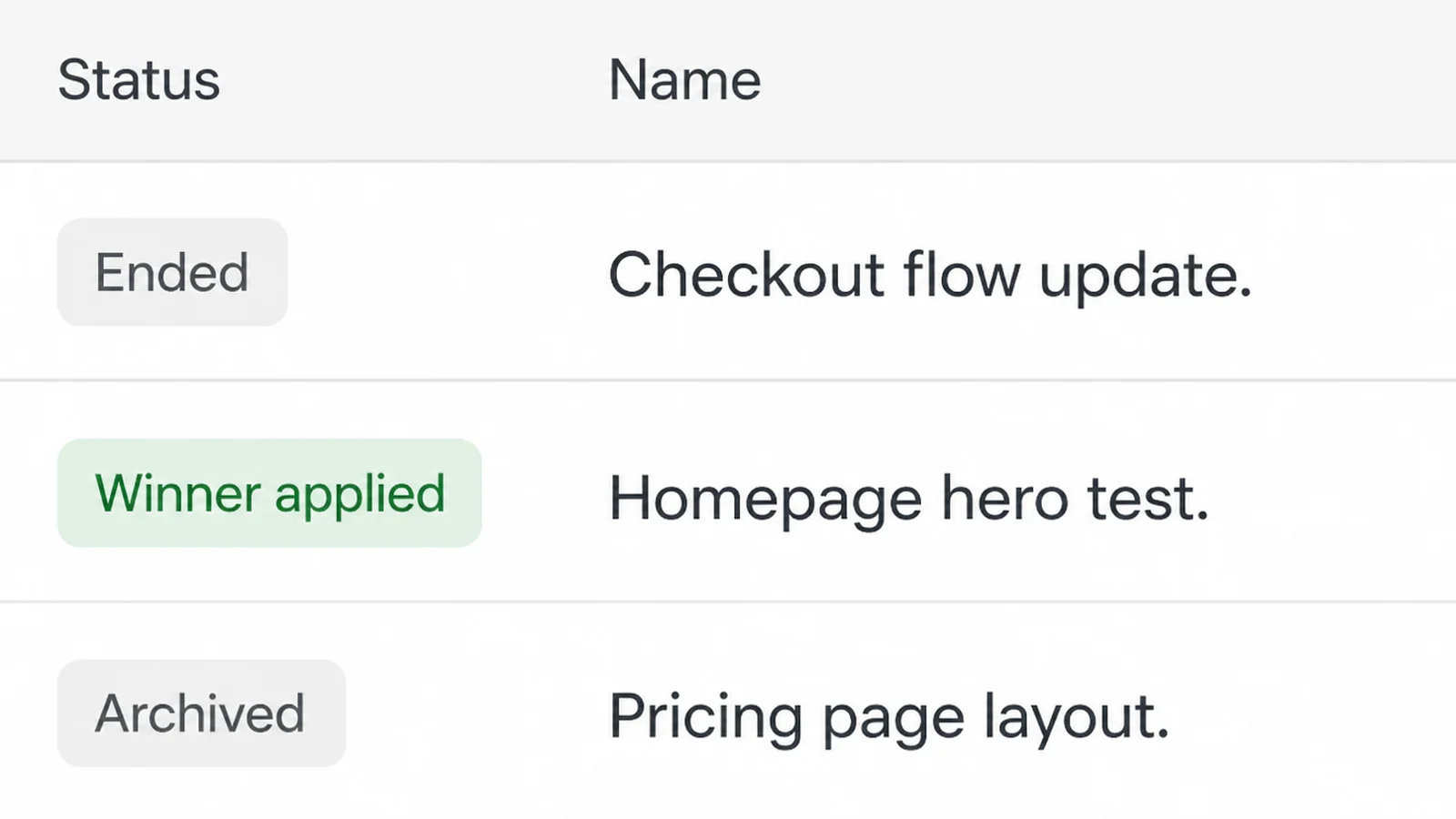Sort by the Status column header
Screen dimensions: 1456x819
pos(139,80)
